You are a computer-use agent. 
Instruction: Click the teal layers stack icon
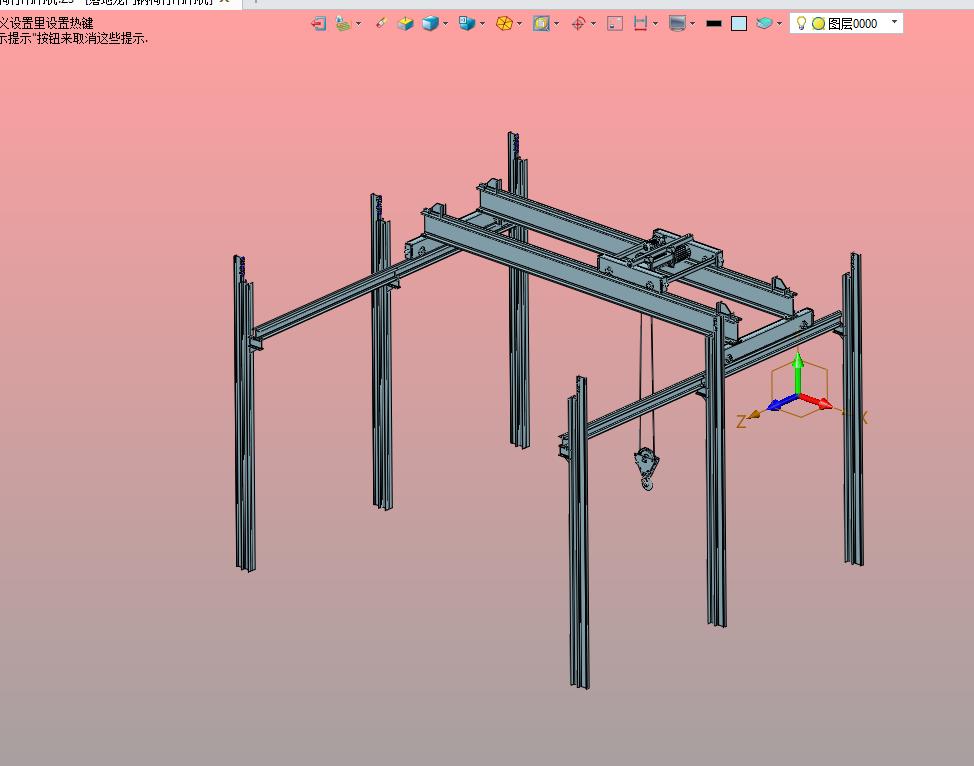pos(765,23)
